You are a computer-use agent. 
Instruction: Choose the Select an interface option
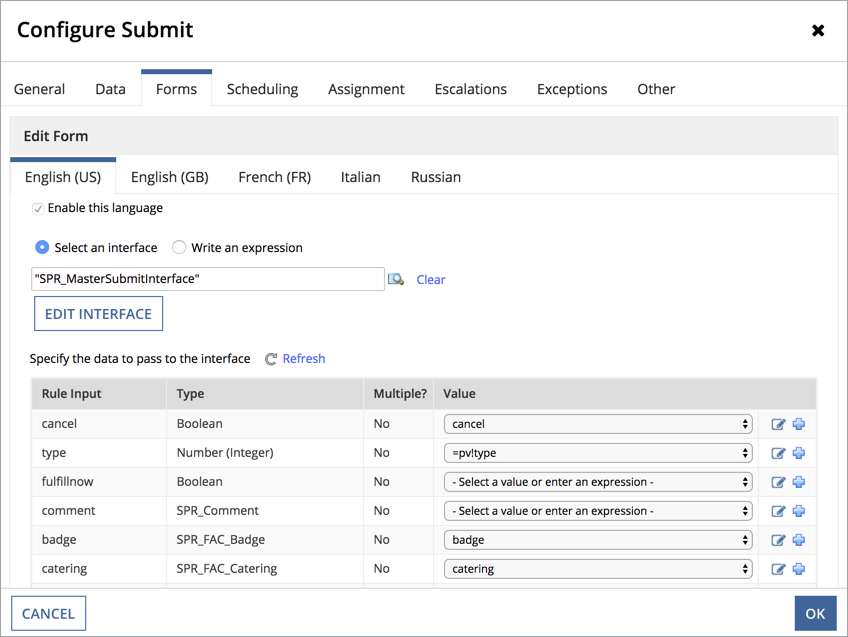click(x=42, y=247)
